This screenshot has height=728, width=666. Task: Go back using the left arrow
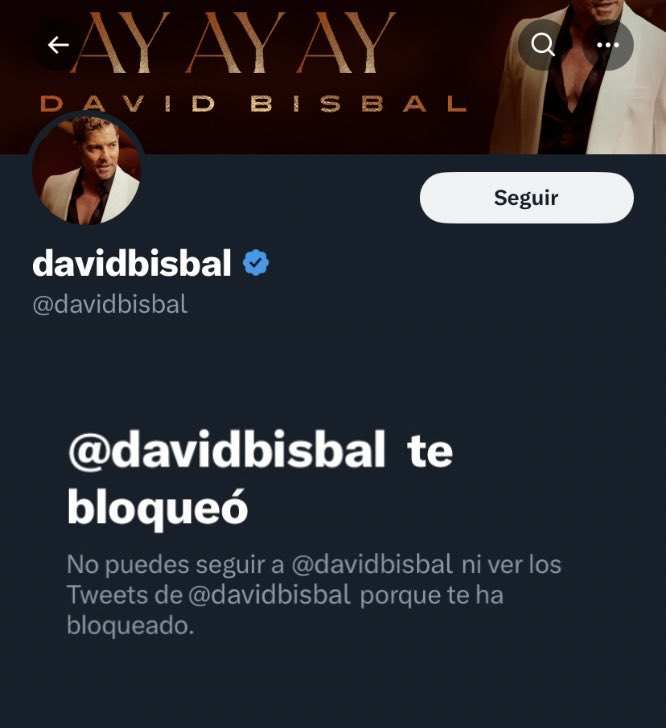pyautogui.click(x=58, y=45)
